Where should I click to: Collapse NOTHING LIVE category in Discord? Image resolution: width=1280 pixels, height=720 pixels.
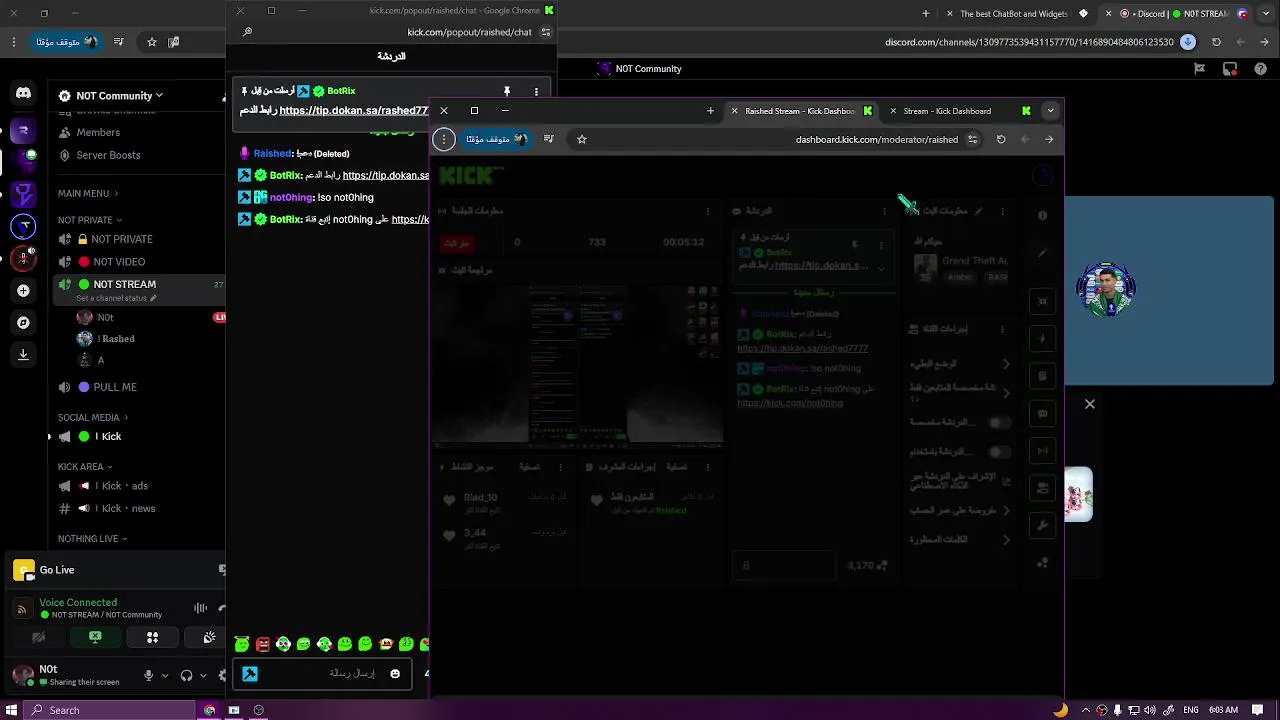(93, 539)
